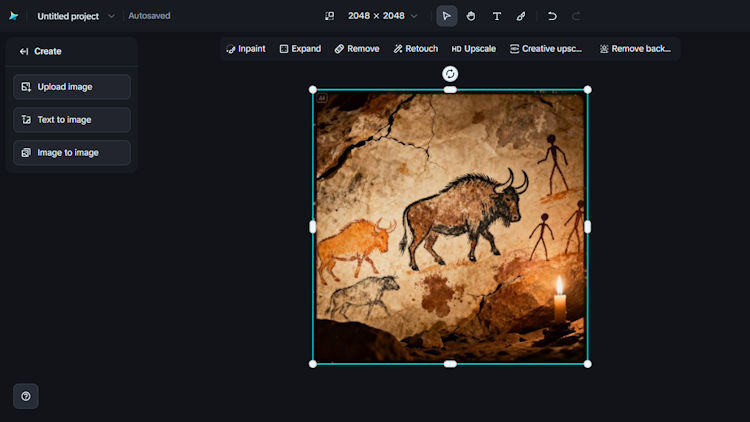Viewport: 750px width, 422px height.
Task: Choose the HD Upscale option
Action: 474,49
